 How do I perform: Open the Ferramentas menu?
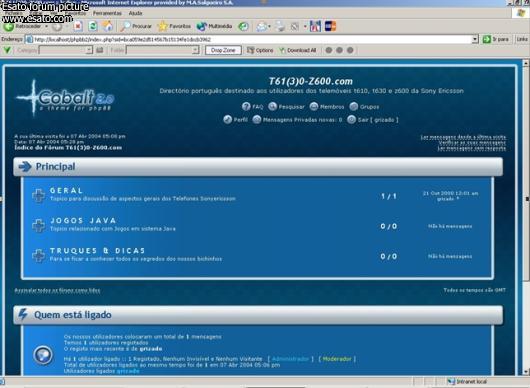(107, 13)
